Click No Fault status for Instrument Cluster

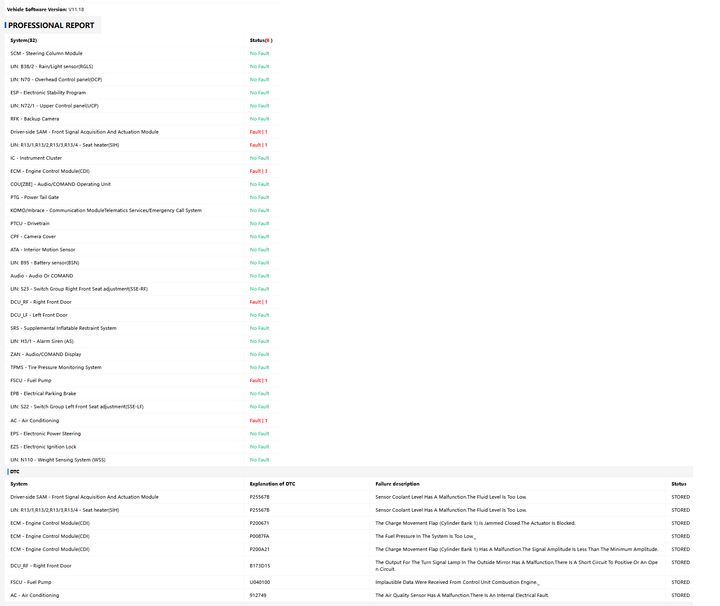259,158
